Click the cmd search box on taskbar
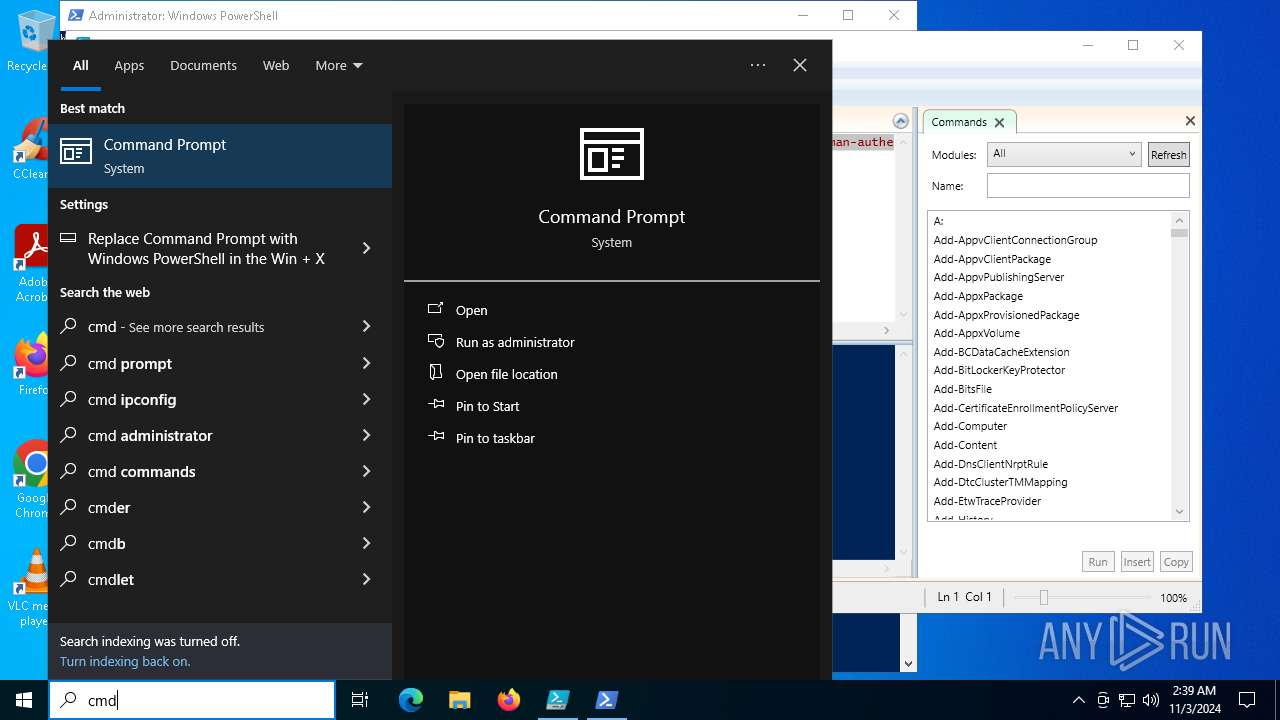Image resolution: width=1280 pixels, height=720 pixels. pos(192,700)
